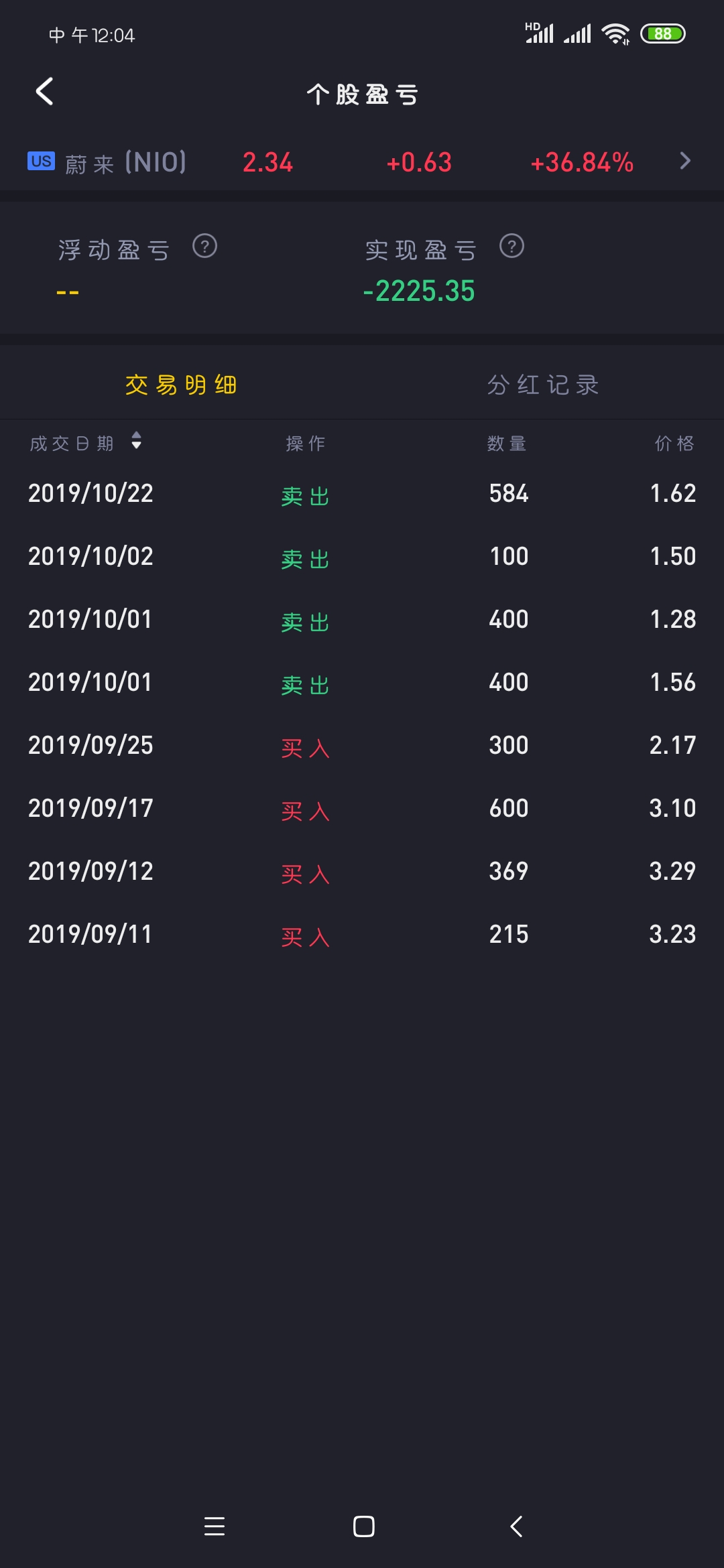724x1568 pixels.
Task: Toggle sort order by 成交日期
Action: [x=136, y=442]
